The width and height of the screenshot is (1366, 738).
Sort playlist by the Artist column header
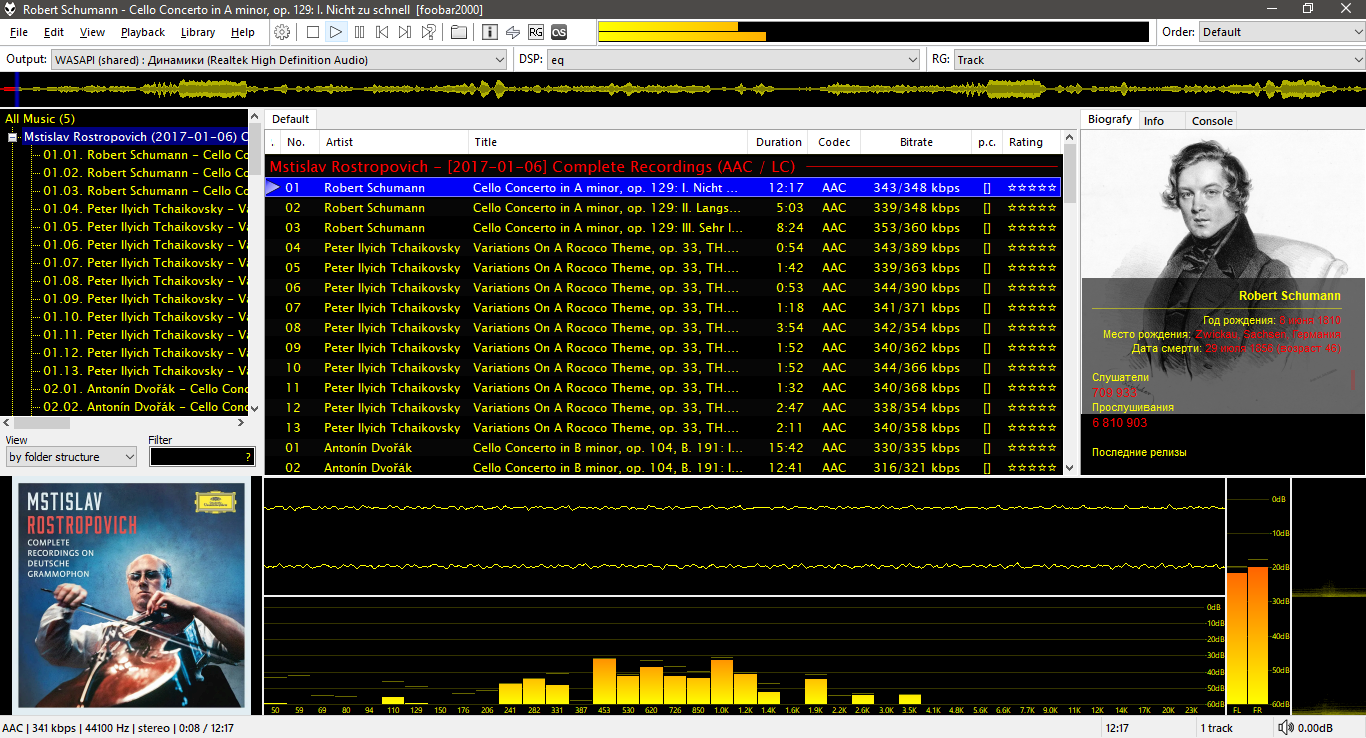(x=393, y=142)
